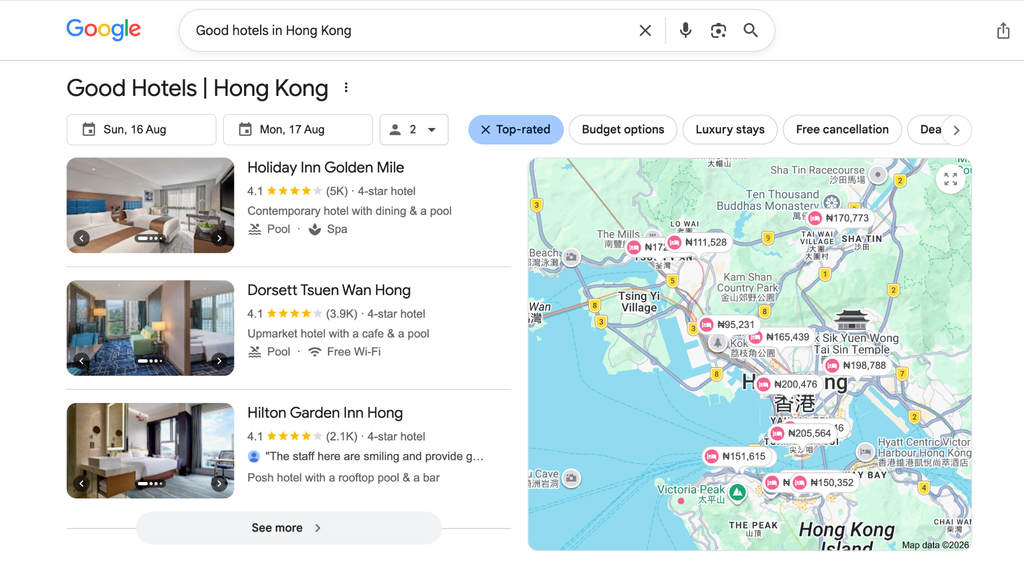This screenshot has height=582, width=1024.
Task: Open Dorsett Tsuen Wan Hong listing
Action: [x=328, y=290]
